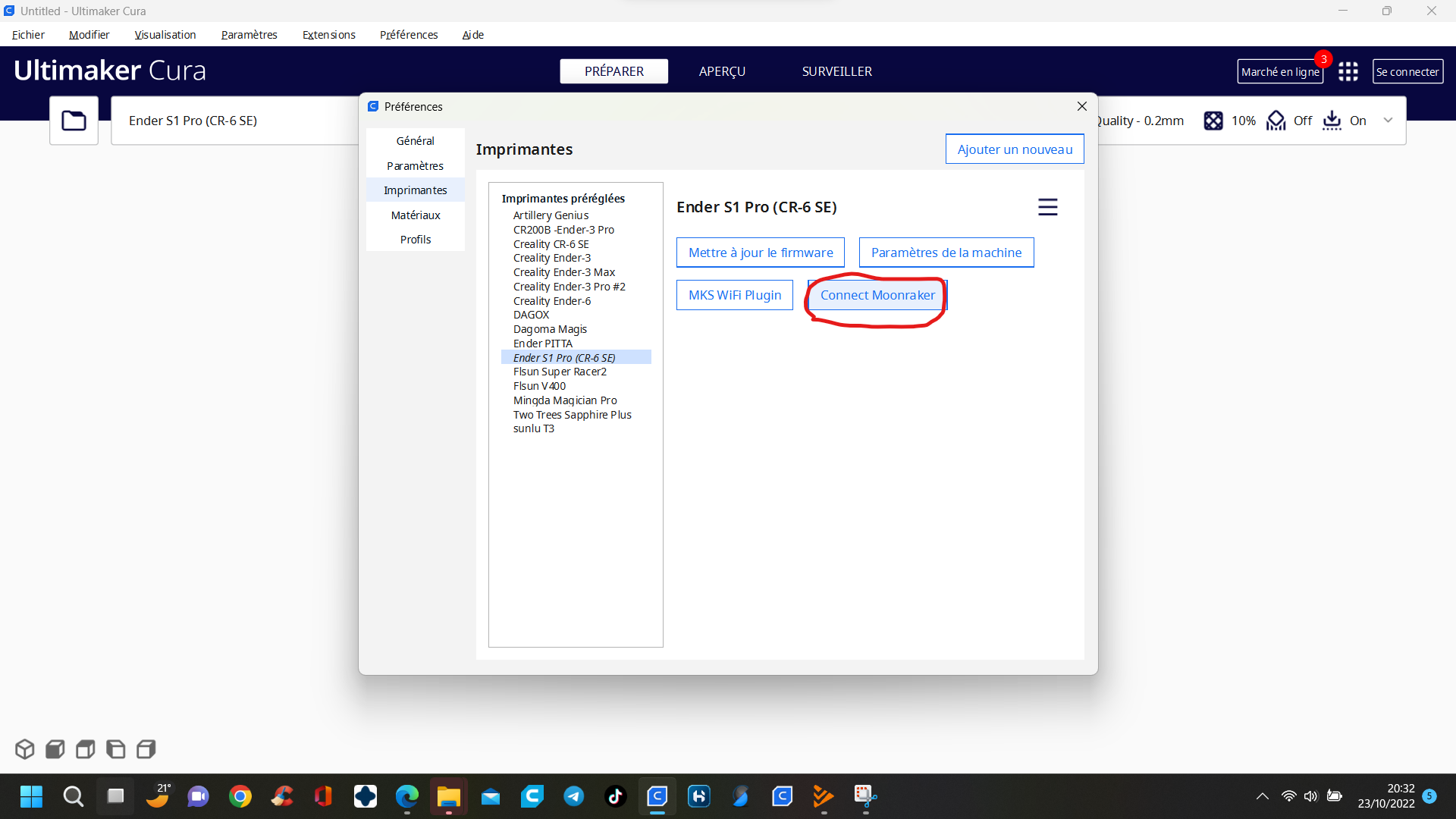Close the Préférences dialog
The image size is (1456, 819).
click(1082, 106)
